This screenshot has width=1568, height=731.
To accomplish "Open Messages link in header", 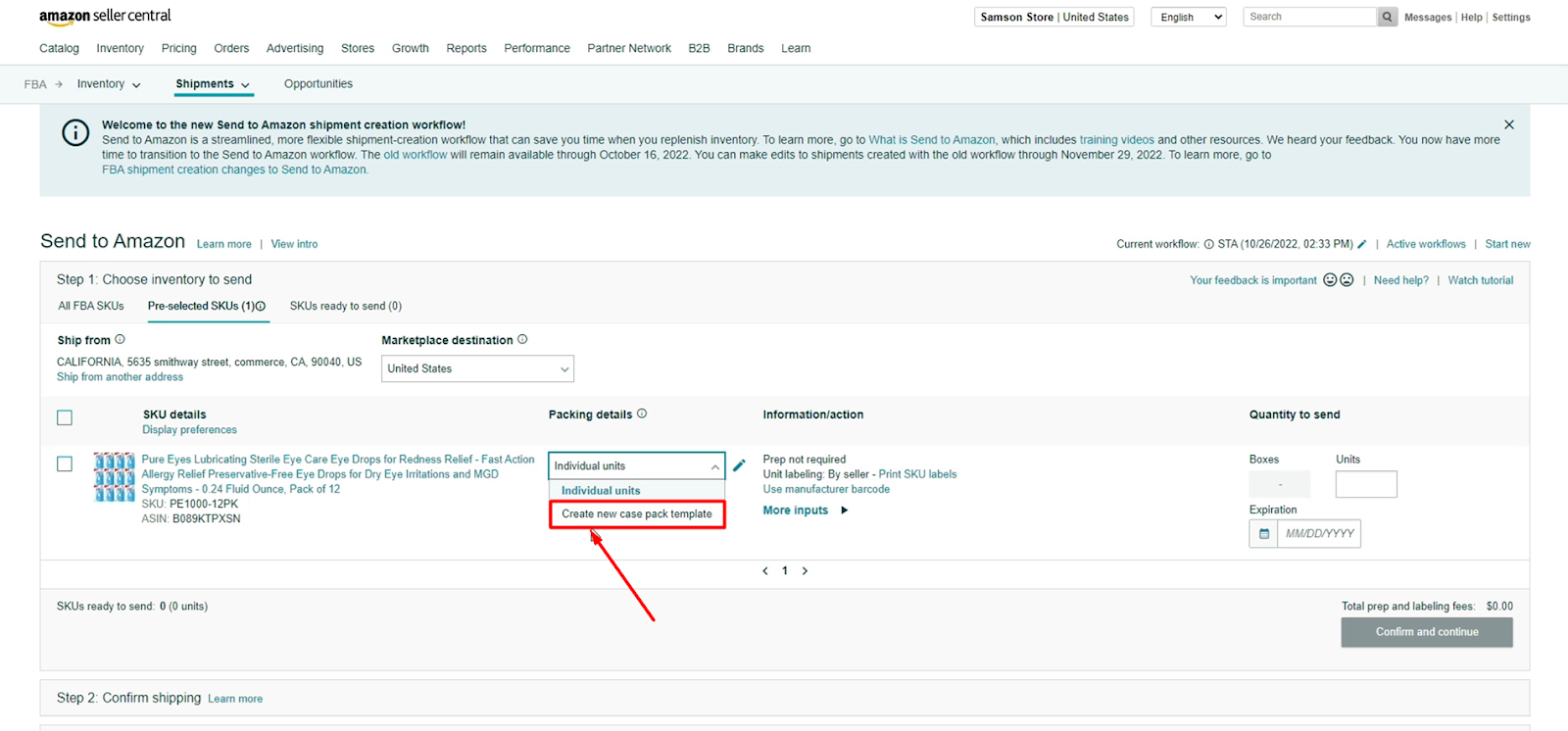I will click(x=1428, y=18).
